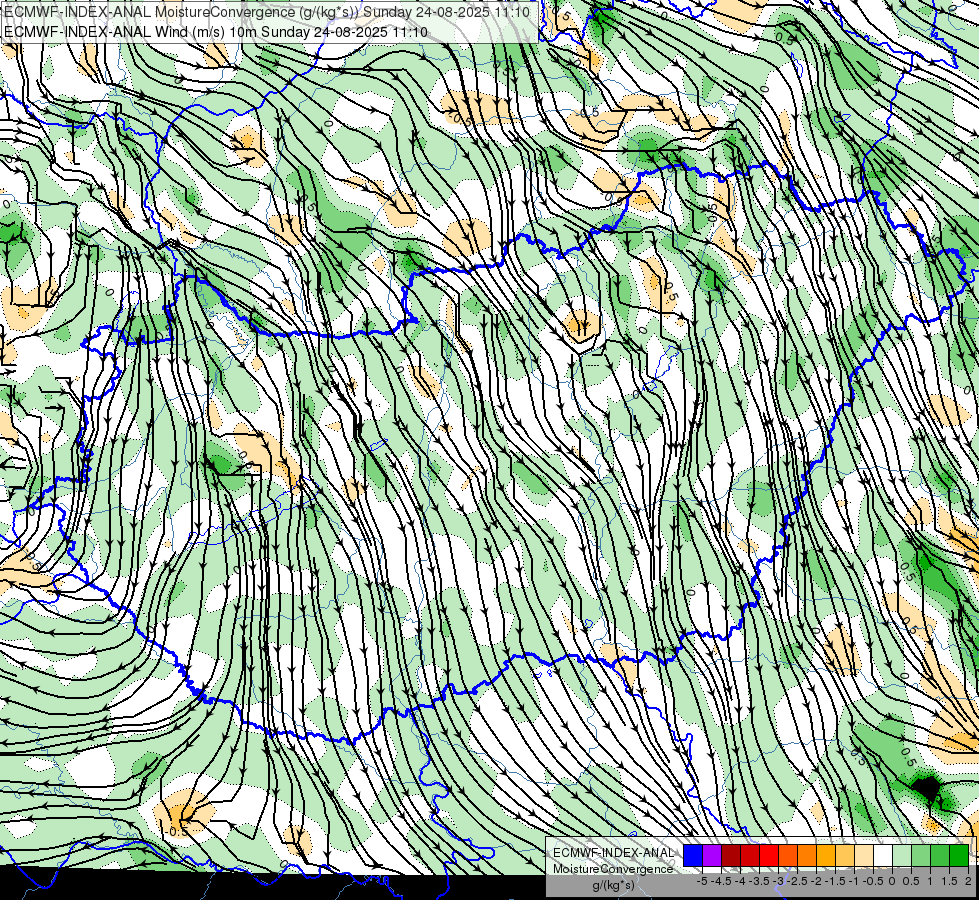The width and height of the screenshot is (979, 900).
Task: Click the -4.5 legend tick label
Action: 723,881
